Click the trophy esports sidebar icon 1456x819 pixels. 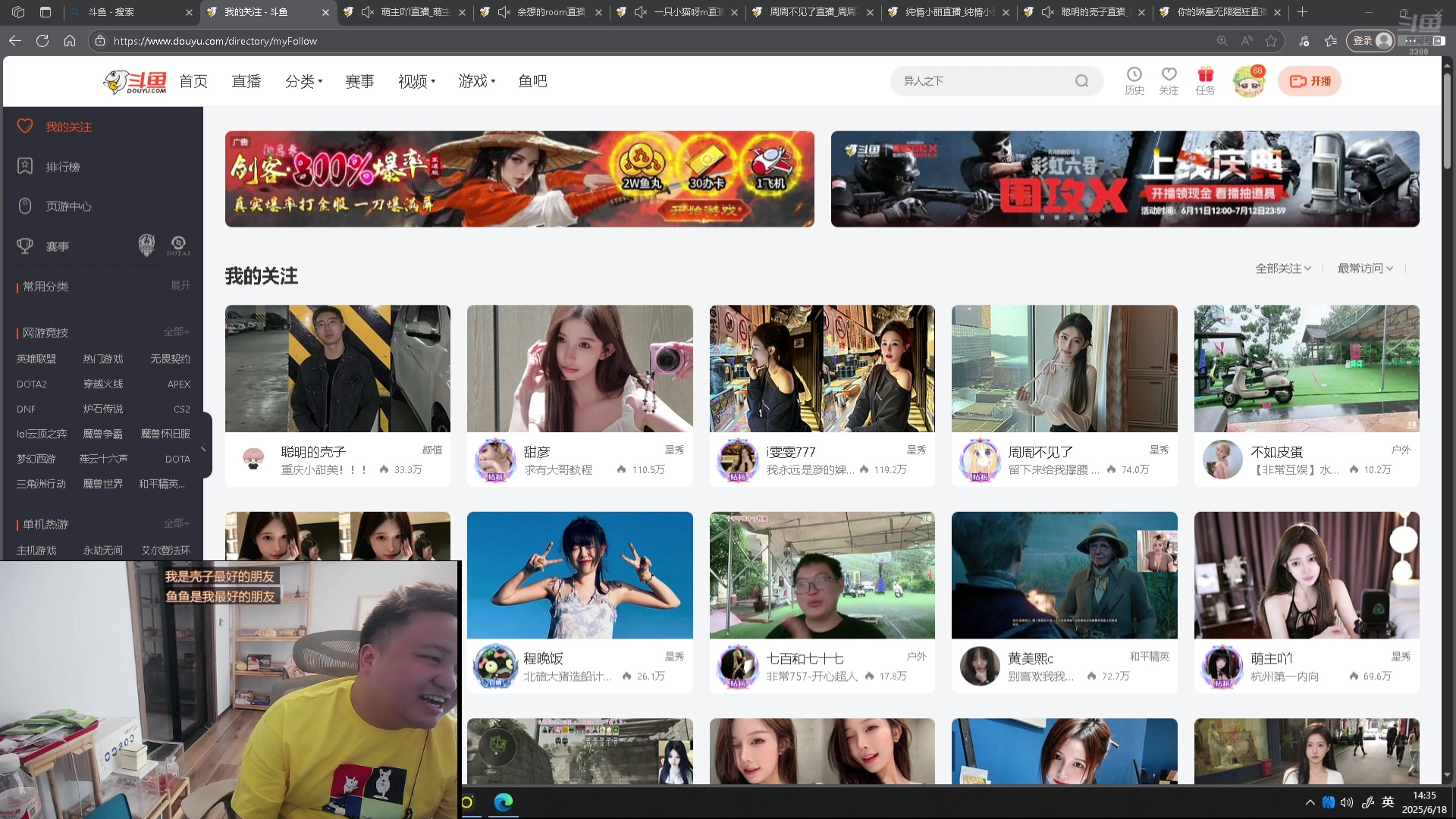(25, 246)
